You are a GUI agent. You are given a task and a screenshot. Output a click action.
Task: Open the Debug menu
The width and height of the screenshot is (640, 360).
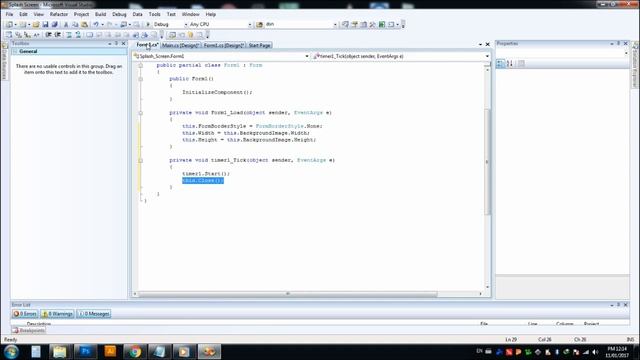119,14
